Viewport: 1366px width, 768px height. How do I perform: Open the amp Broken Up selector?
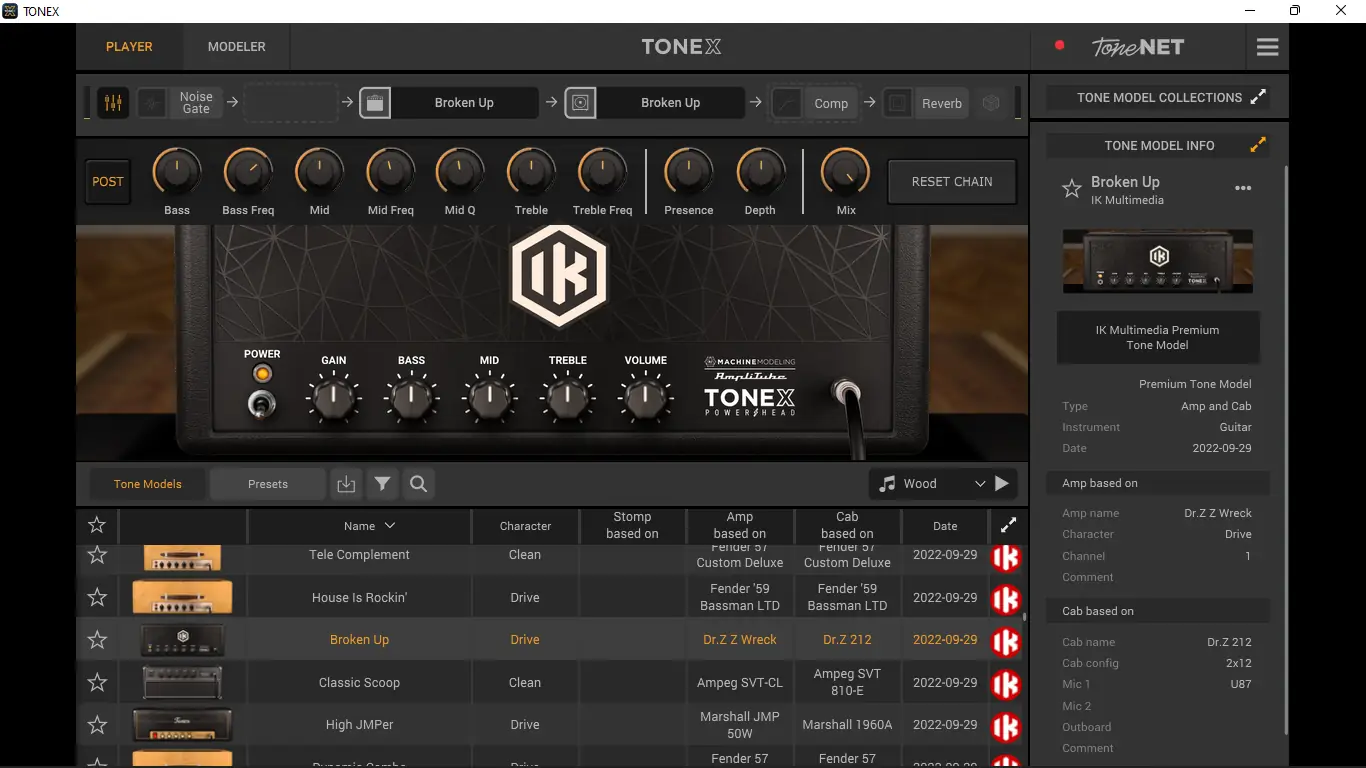click(x=464, y=103)
